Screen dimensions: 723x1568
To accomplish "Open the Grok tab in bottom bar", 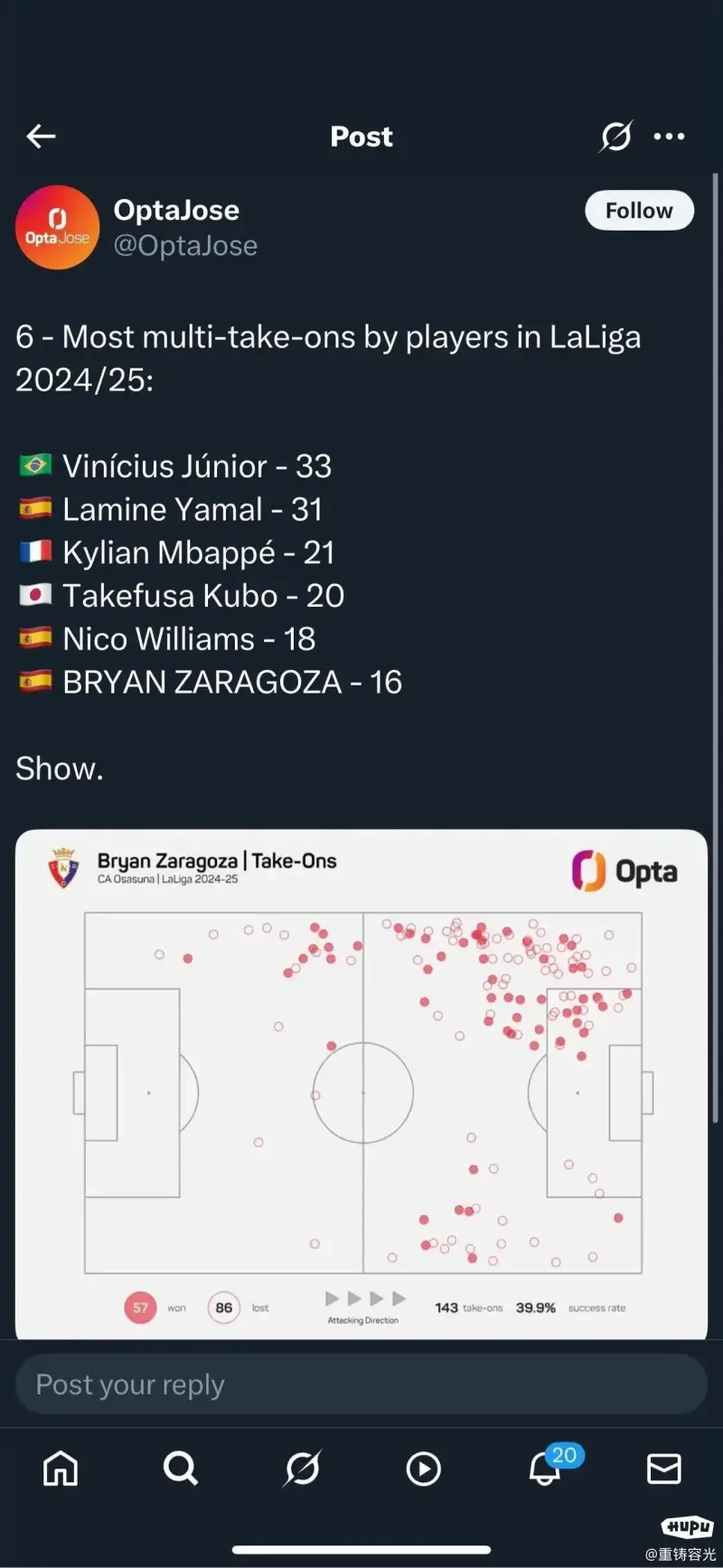I will point(302,1469).
